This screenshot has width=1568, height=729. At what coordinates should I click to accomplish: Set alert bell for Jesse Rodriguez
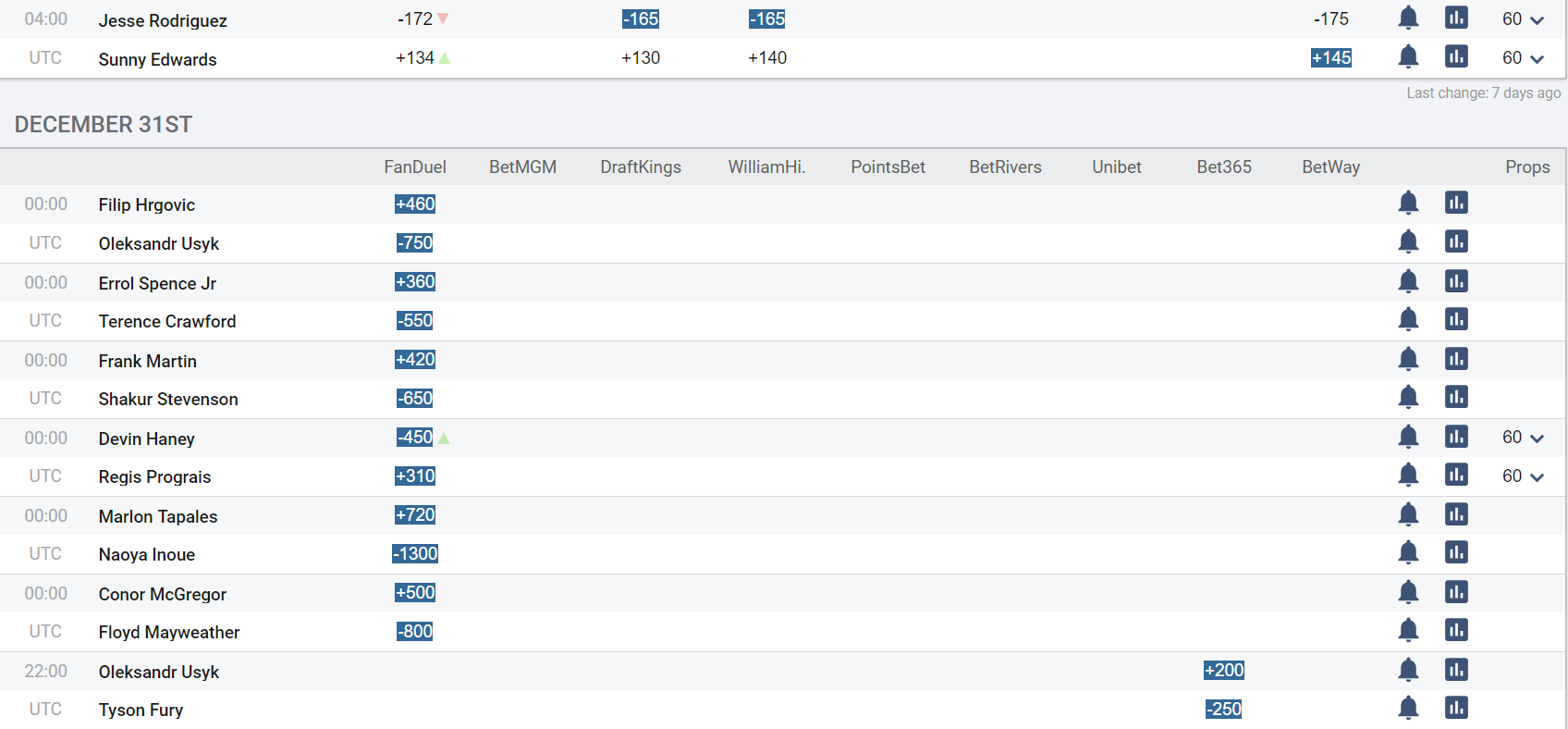pyautogui.click(x=1408, y=18)
